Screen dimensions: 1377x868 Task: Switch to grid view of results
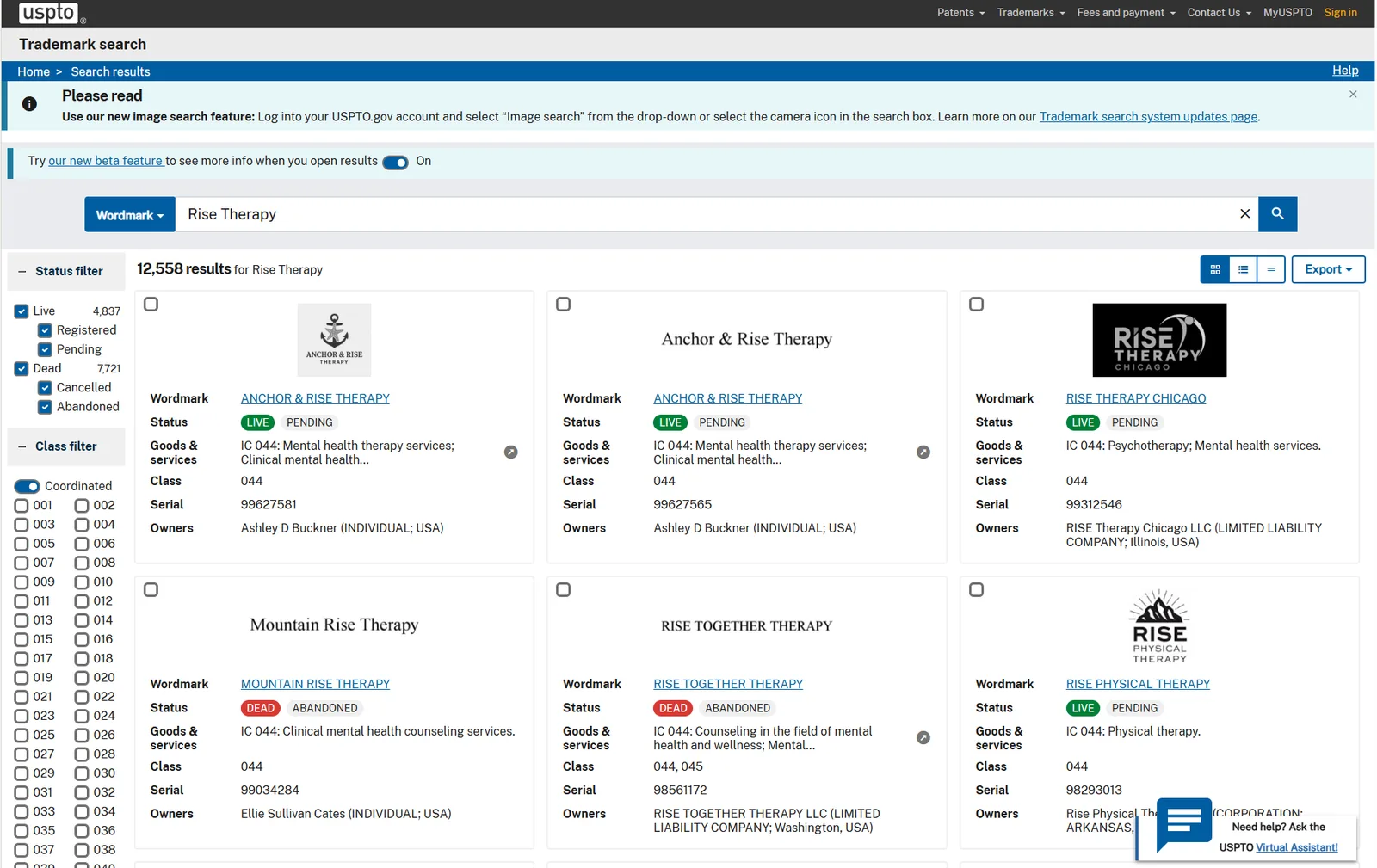(x=1215, y=269)
